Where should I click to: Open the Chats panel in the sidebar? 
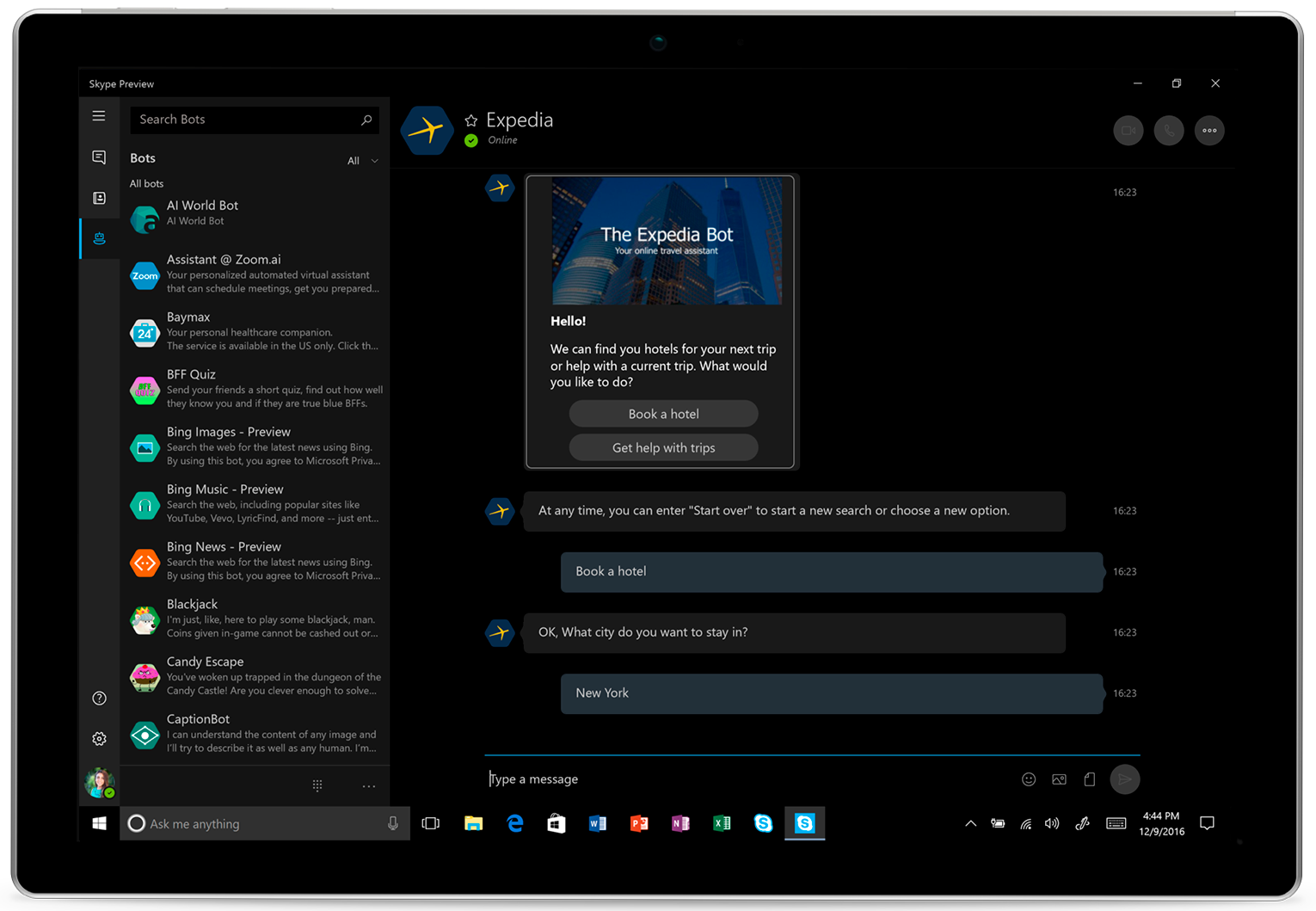coord(98,157)
